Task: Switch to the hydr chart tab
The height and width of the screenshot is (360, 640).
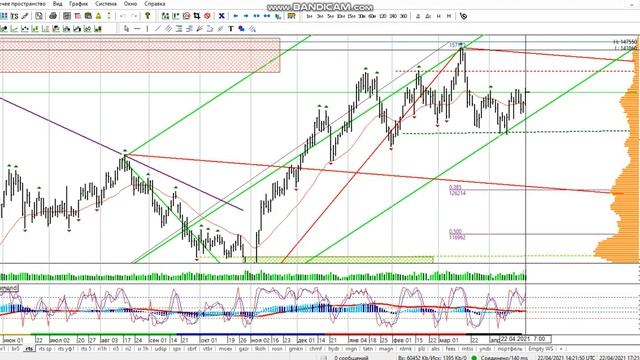Action: [333, 349]
